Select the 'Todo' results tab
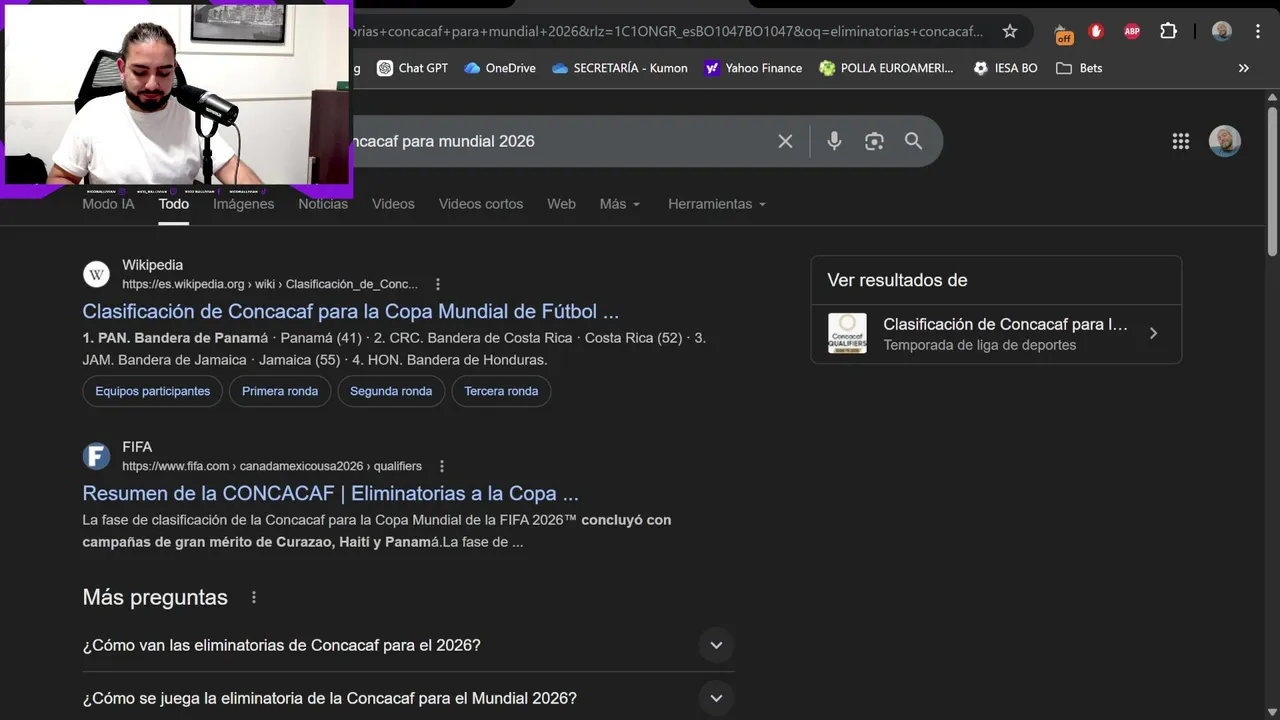 (x=173, y=204)
